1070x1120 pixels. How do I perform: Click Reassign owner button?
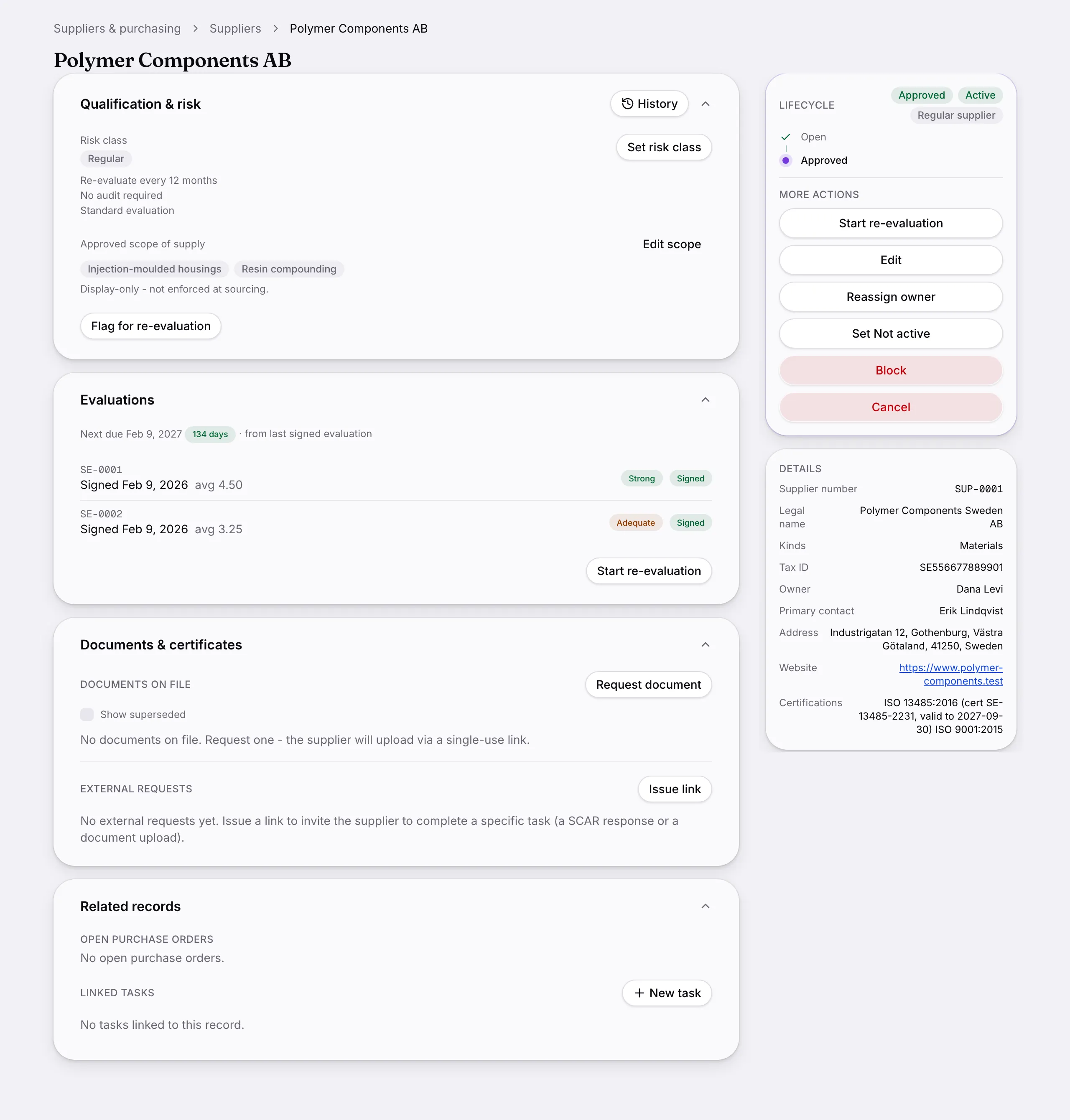coord(890,297)
